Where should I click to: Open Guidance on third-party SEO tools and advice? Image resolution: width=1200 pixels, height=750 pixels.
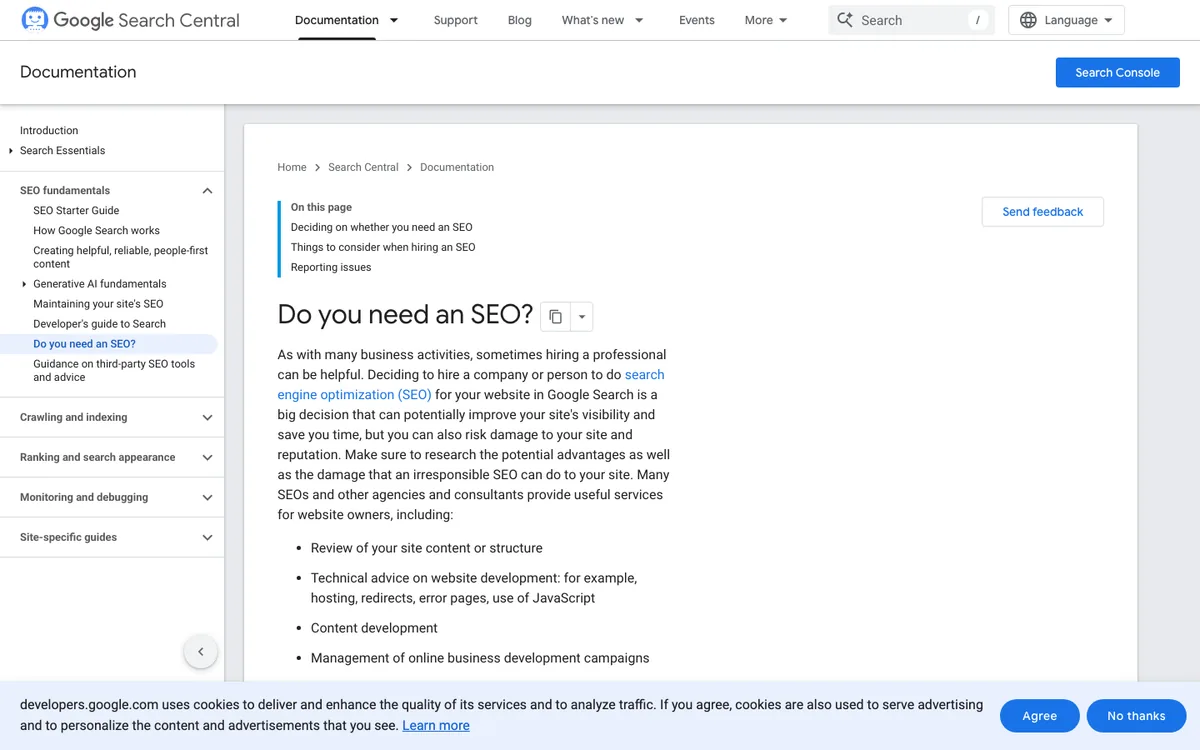click(114, 371)
